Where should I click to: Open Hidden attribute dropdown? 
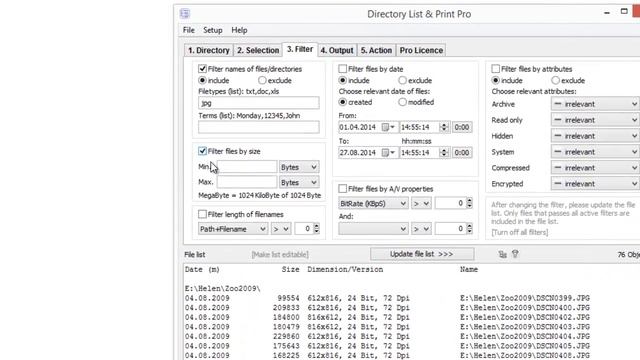[595, 136]
